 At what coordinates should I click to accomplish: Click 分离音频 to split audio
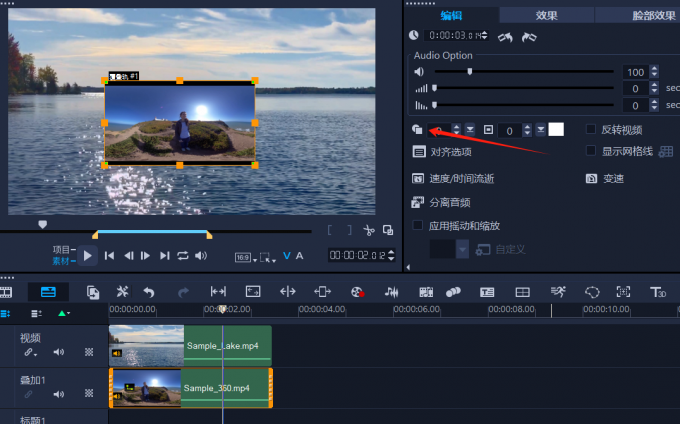(x=441, y=202)
